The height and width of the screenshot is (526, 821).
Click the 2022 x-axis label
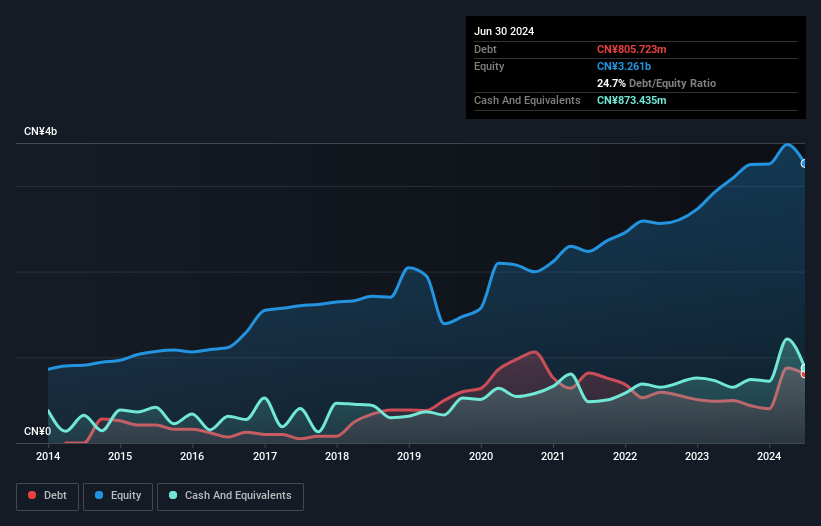625,456
